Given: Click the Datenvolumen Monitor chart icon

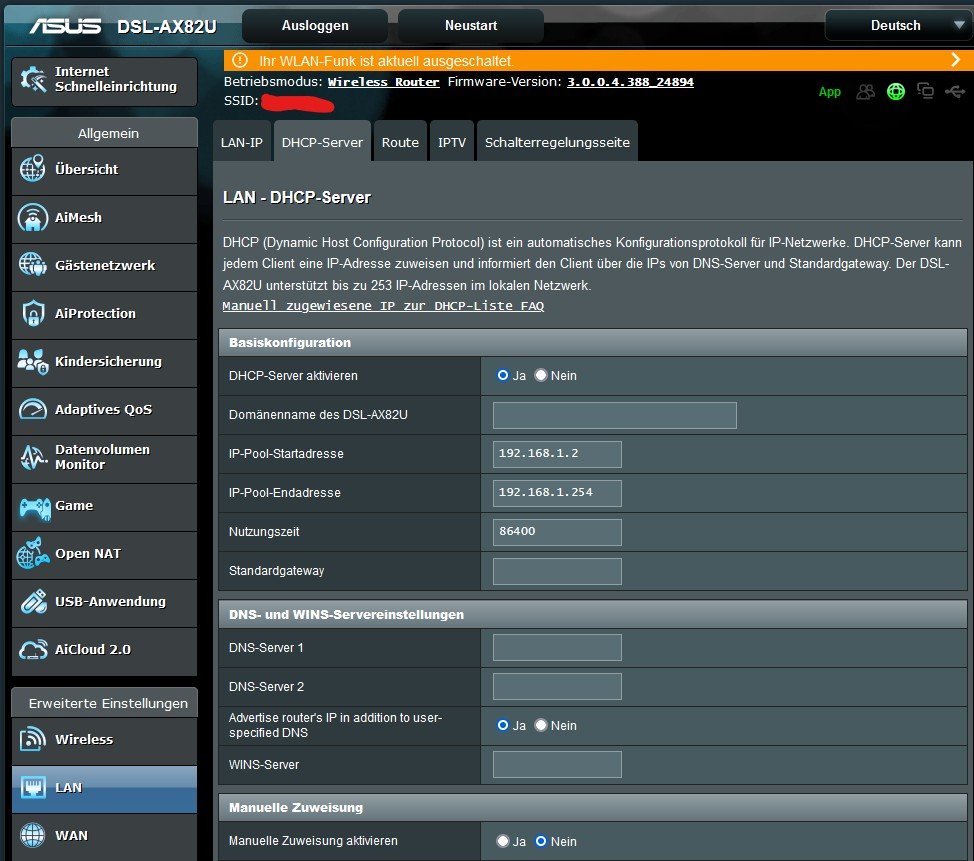Looking at the screenshot, I should (32, 457).
